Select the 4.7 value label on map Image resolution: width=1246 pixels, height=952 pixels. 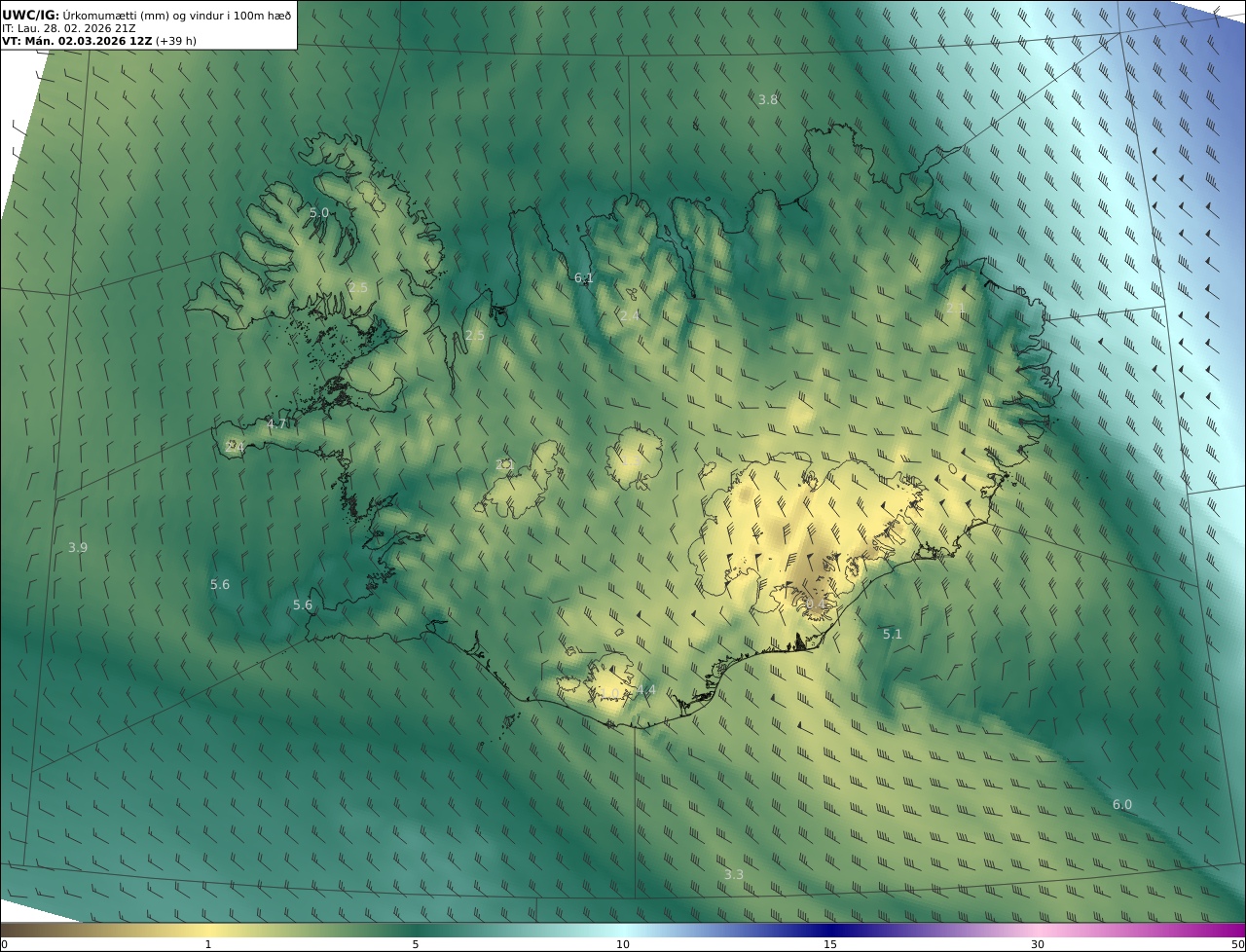coord(276,424)
